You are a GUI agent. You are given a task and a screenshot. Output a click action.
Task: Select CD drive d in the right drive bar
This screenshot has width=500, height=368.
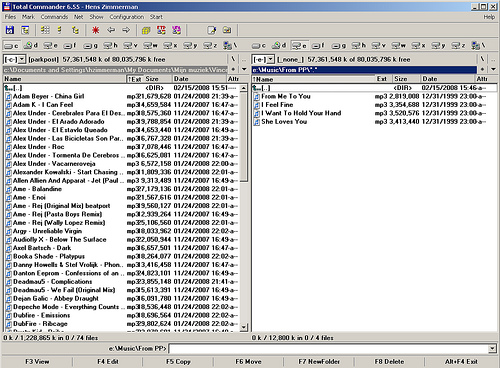coord(279,45)
